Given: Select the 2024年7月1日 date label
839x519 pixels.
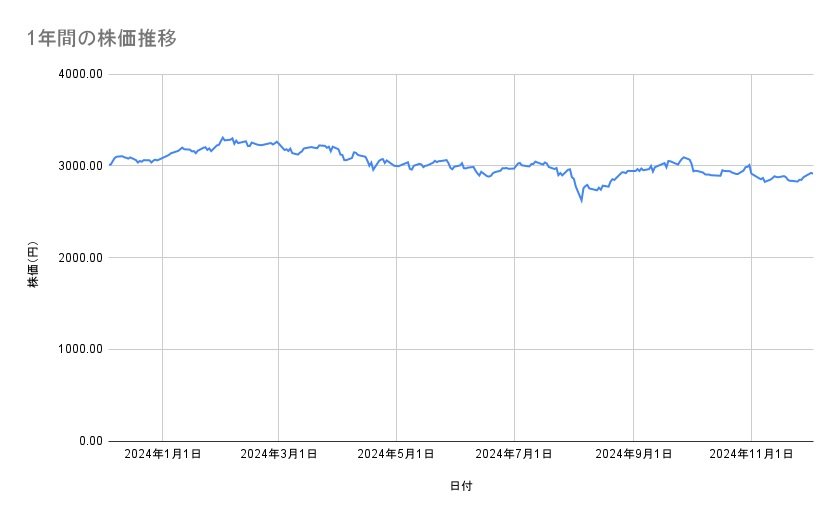Looking at the screenshot, I should 514,455.
